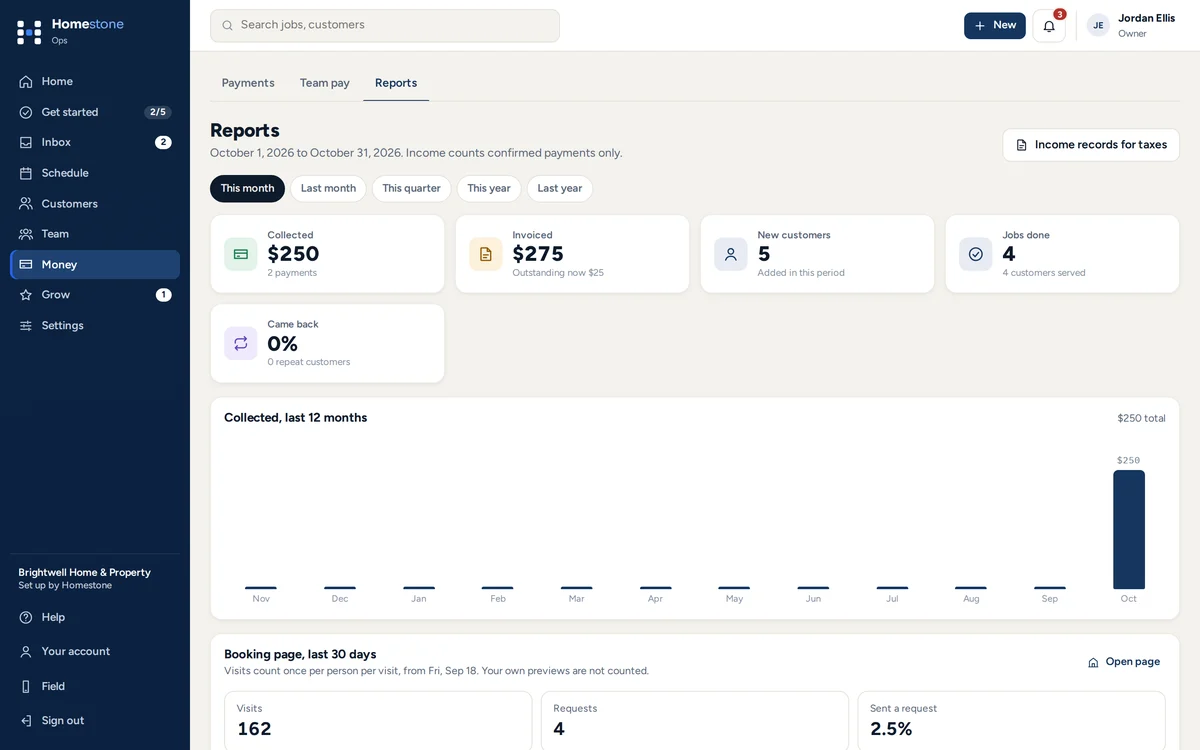Select the Last year period filter

(559, 188)
